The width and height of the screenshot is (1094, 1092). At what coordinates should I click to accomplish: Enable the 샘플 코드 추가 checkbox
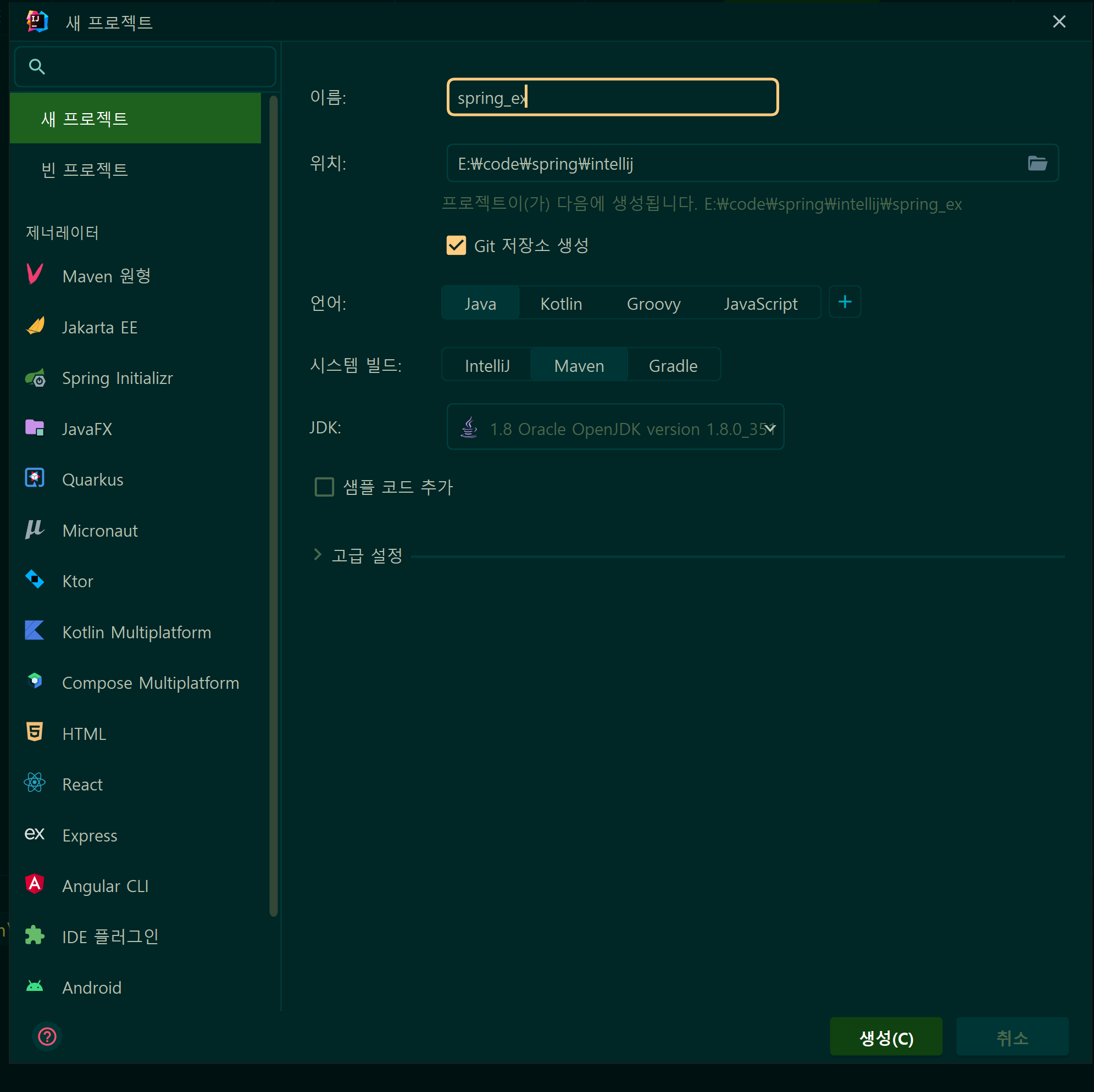tap(324, 487)
